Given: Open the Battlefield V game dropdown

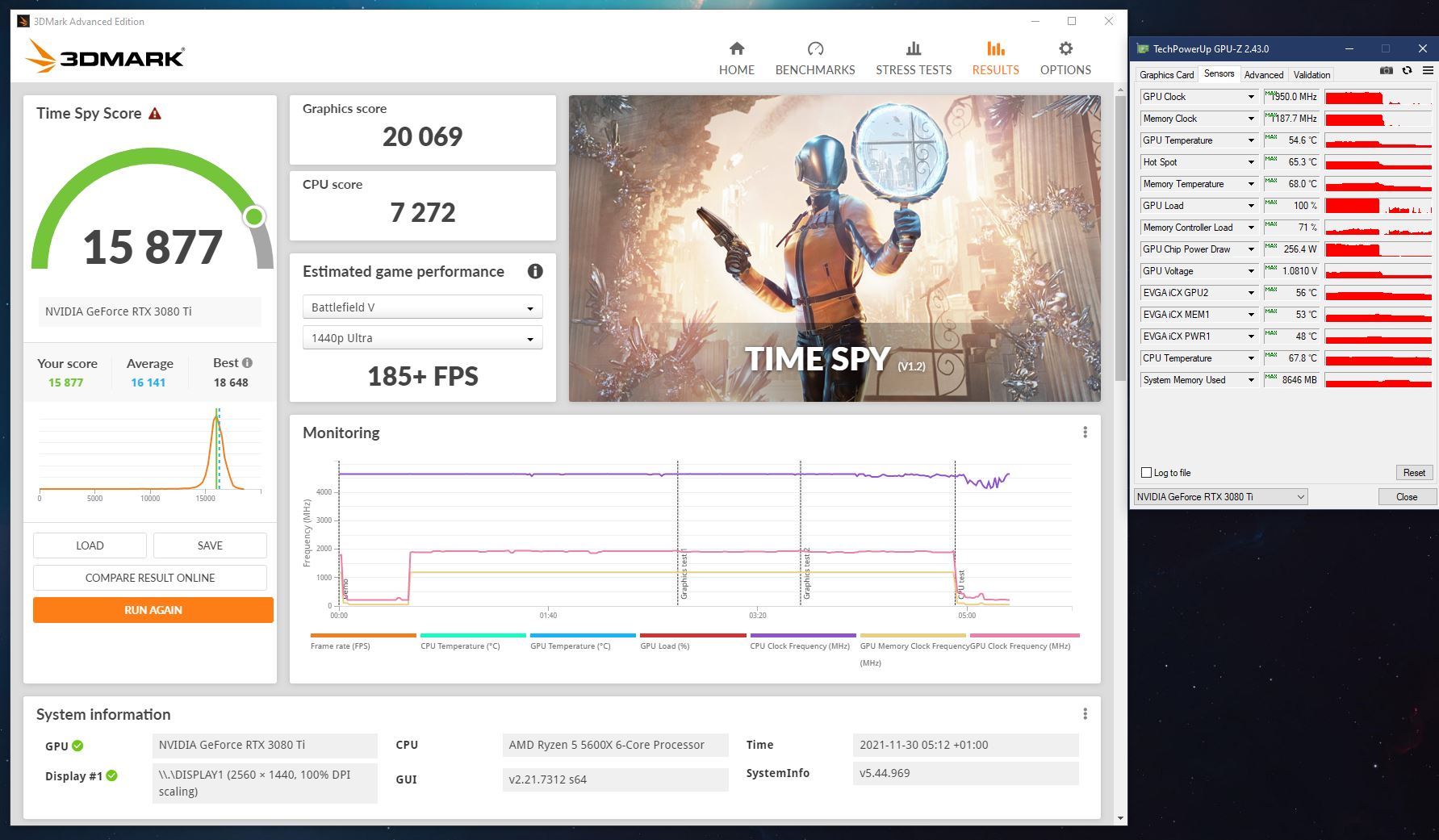Looking at the screenshot, I should point(422,307).
